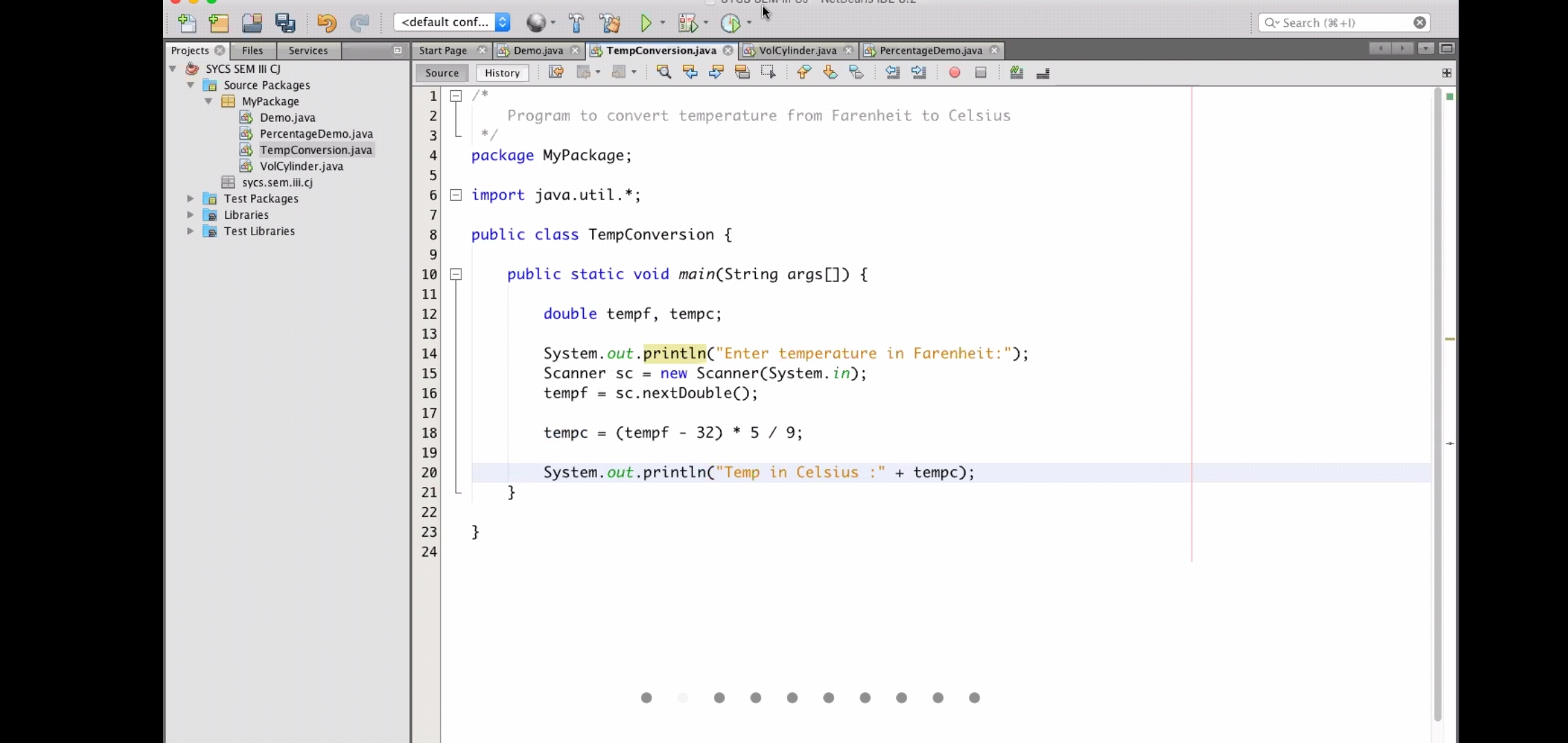Click the Search input field
This screenshot has height=743, width=1568.
point(1341,23)
